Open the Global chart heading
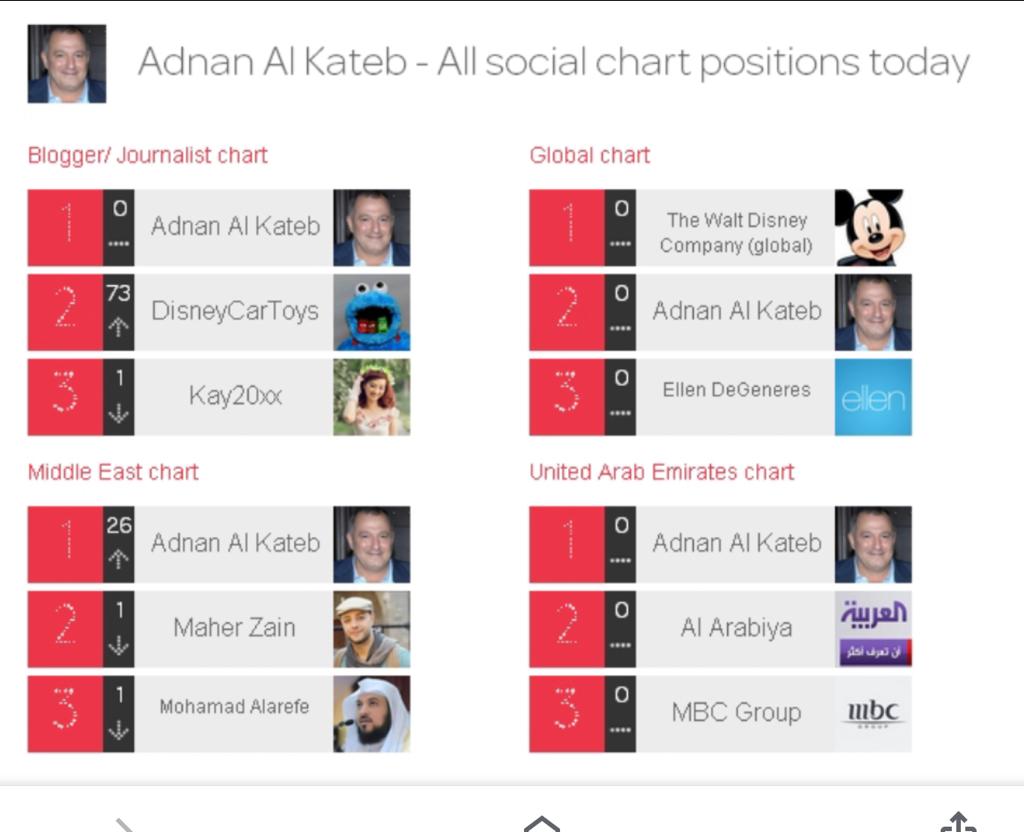The height and width of the screenshot is (832, 1024). (x=590, y=156)
